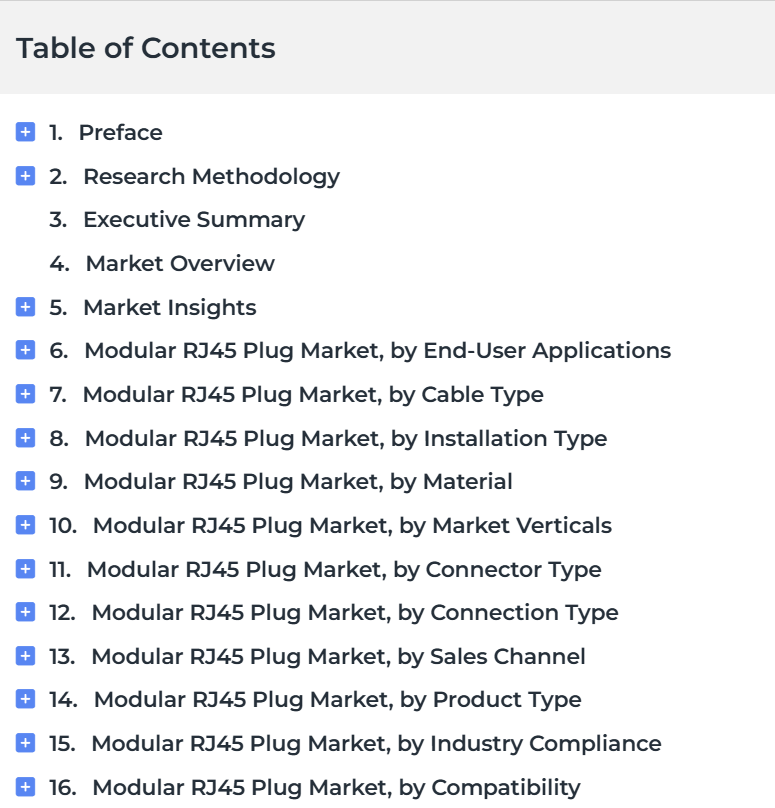Select the Preface chapter title

[121, 132]
